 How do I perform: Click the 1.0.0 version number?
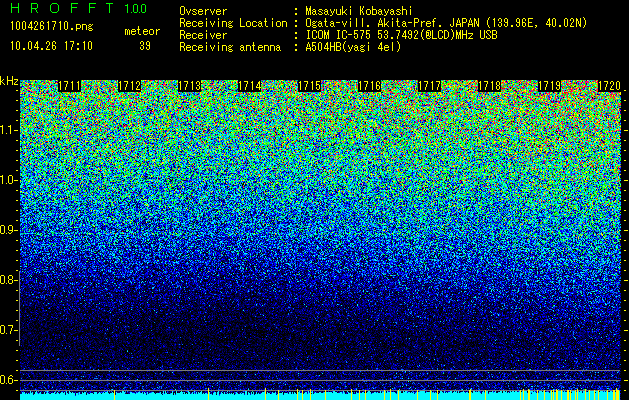point(136,9)
